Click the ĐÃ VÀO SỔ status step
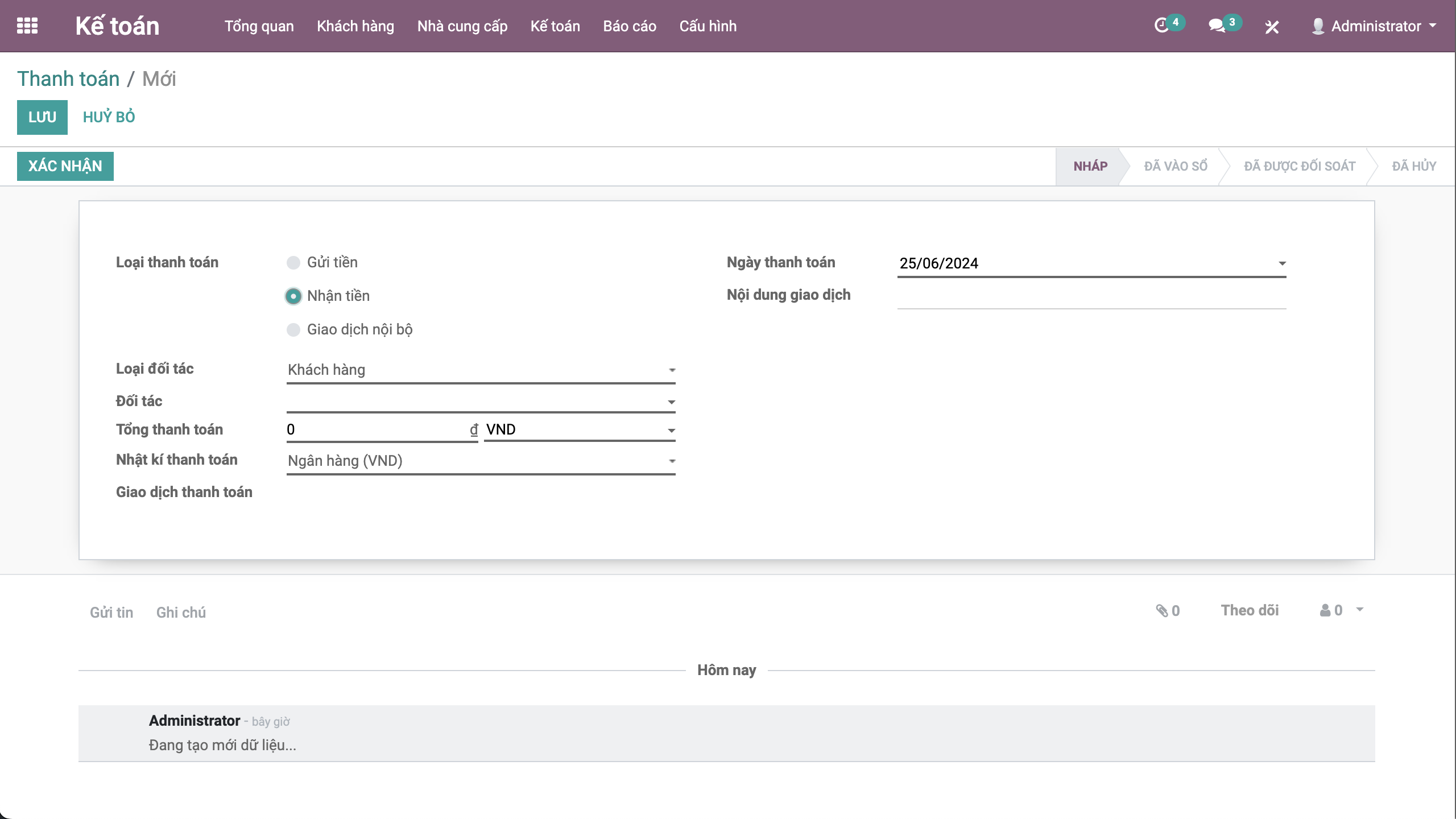 pyautogui.click(x=1175, y=166)
